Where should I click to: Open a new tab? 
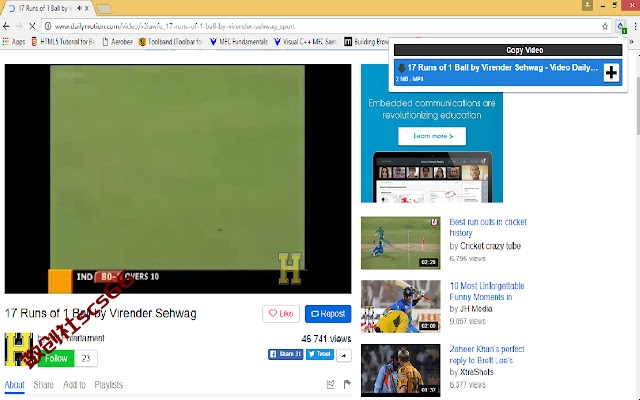click(x=104, y=9)
